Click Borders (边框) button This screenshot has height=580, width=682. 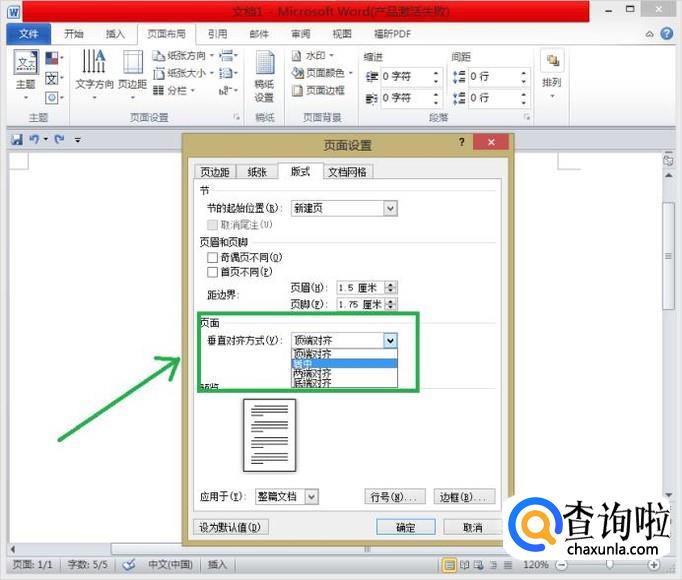click(x=464, y=496)
